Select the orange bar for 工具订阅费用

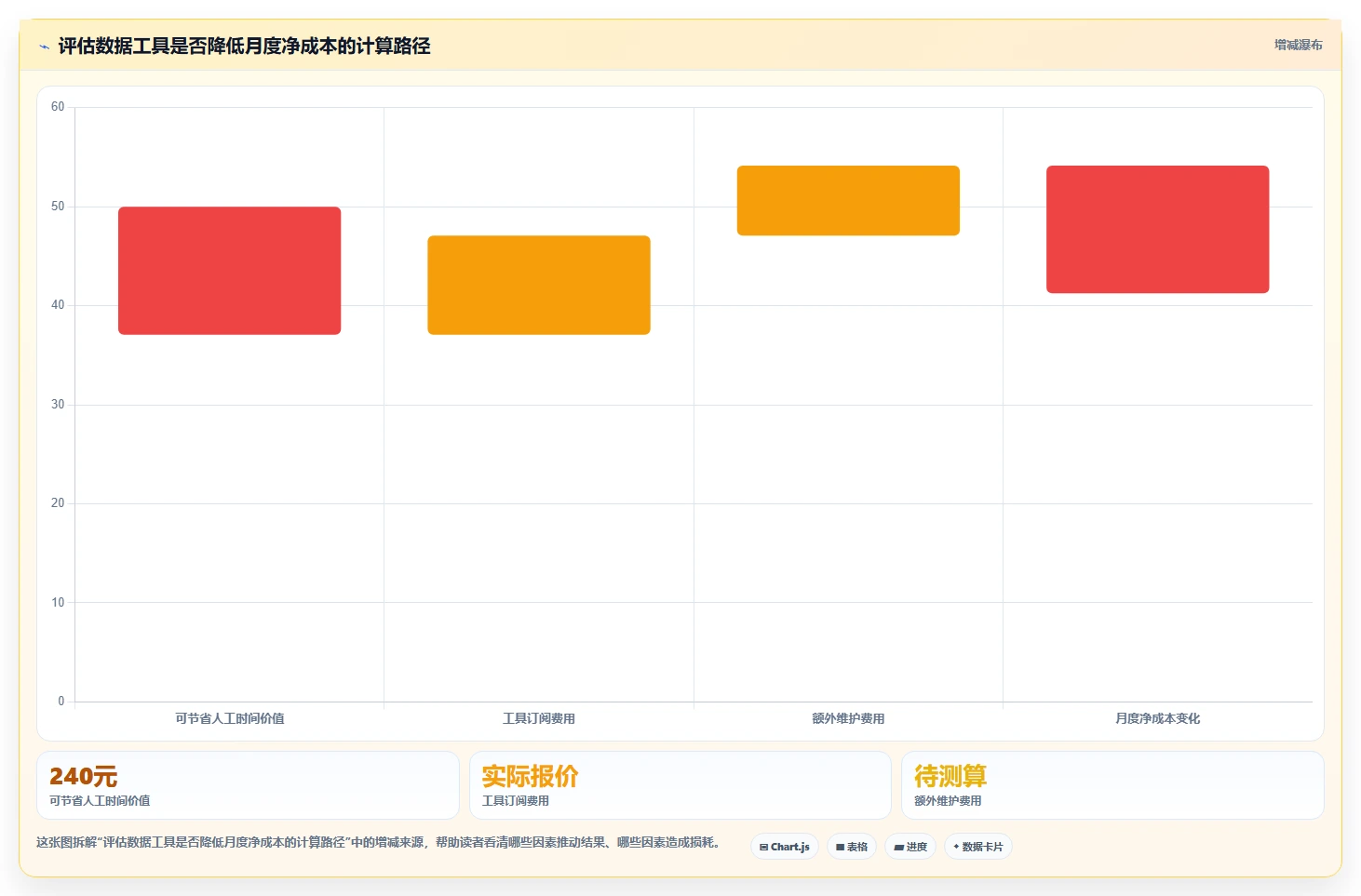point(539,285)
